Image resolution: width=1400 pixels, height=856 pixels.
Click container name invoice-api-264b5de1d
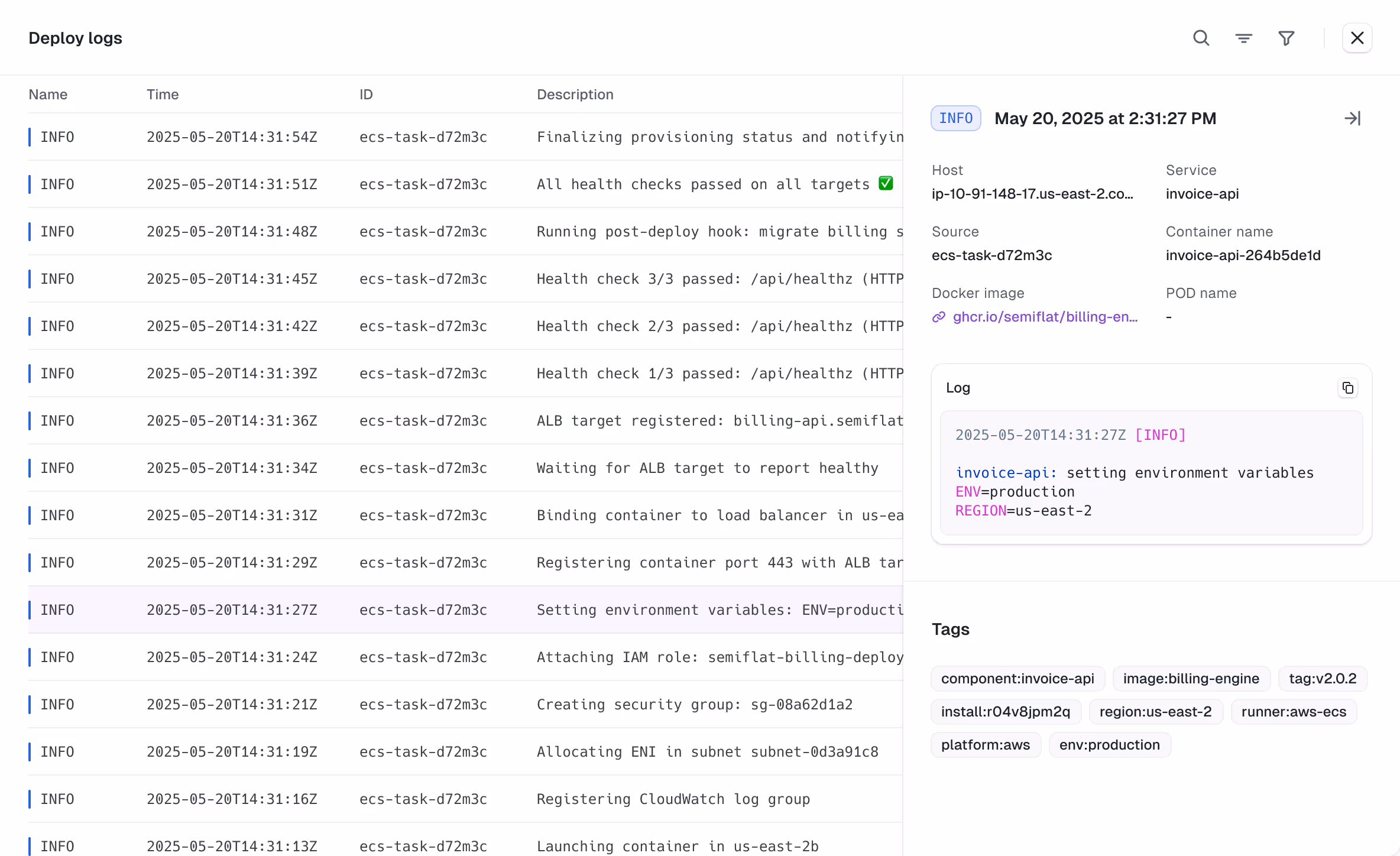click(1243, 255)
